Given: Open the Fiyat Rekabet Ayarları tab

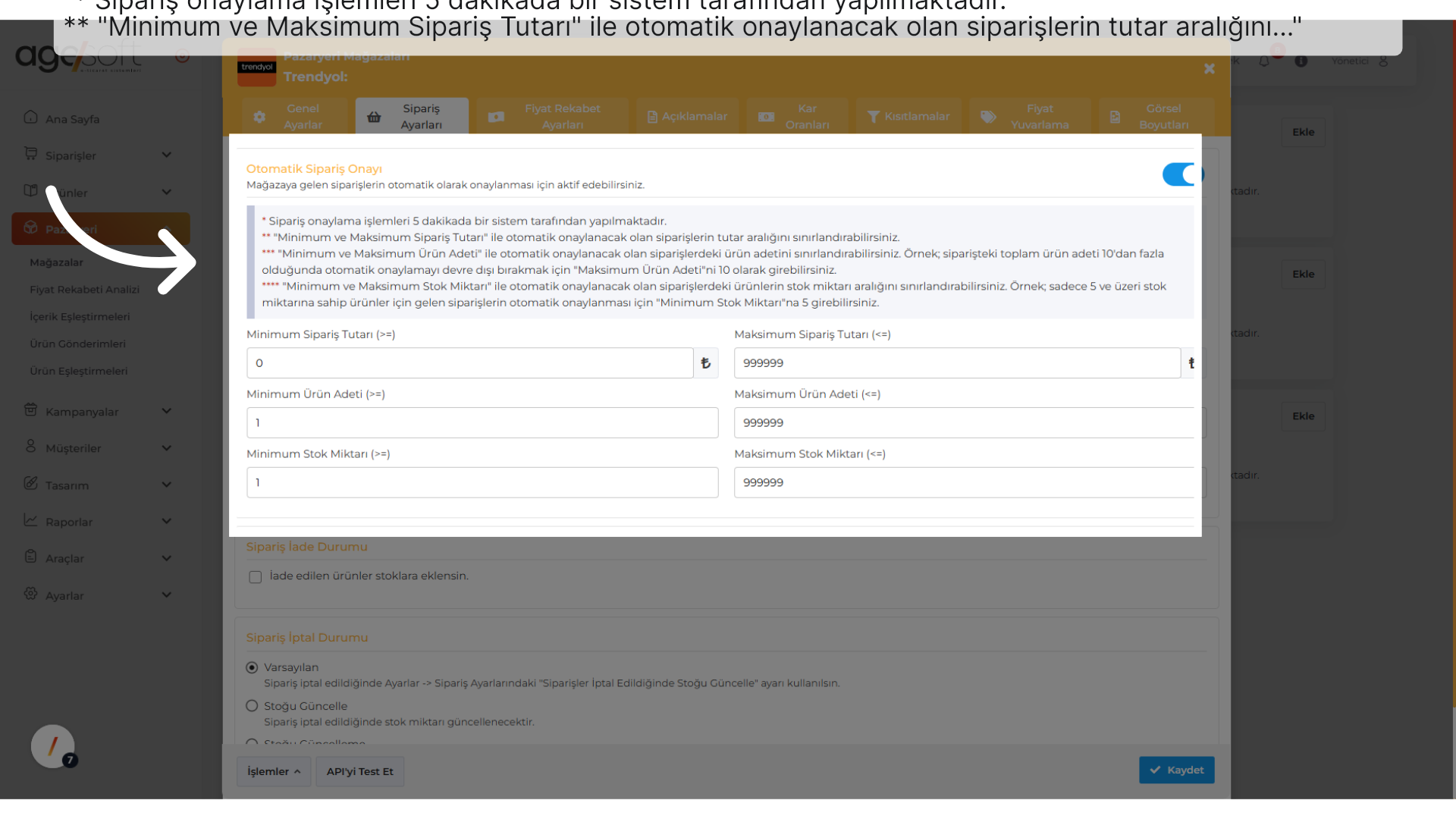Looking at the screenshot, I should [553, 117].
